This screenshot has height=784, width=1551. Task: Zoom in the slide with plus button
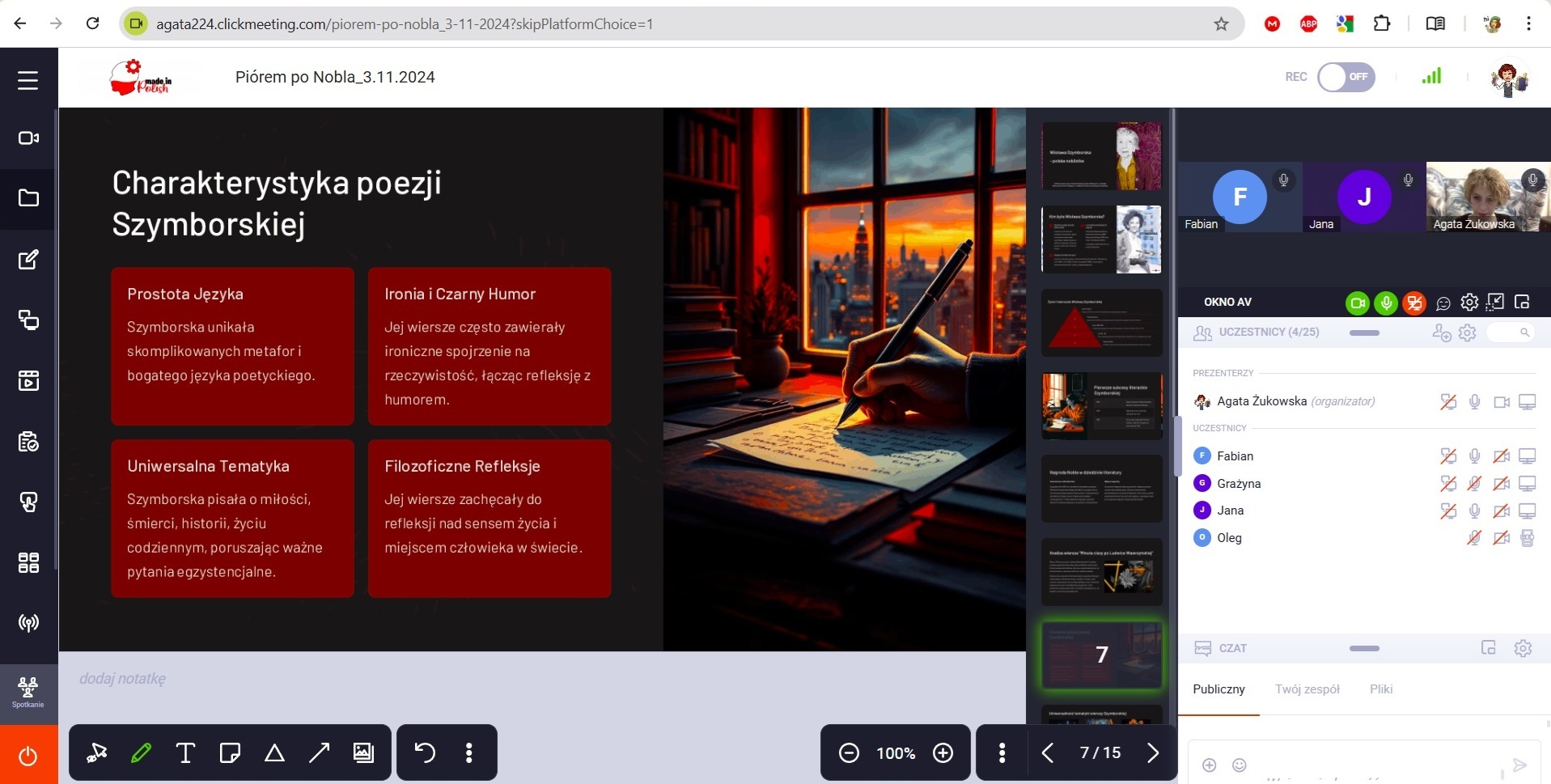click(x=943, y=753)
